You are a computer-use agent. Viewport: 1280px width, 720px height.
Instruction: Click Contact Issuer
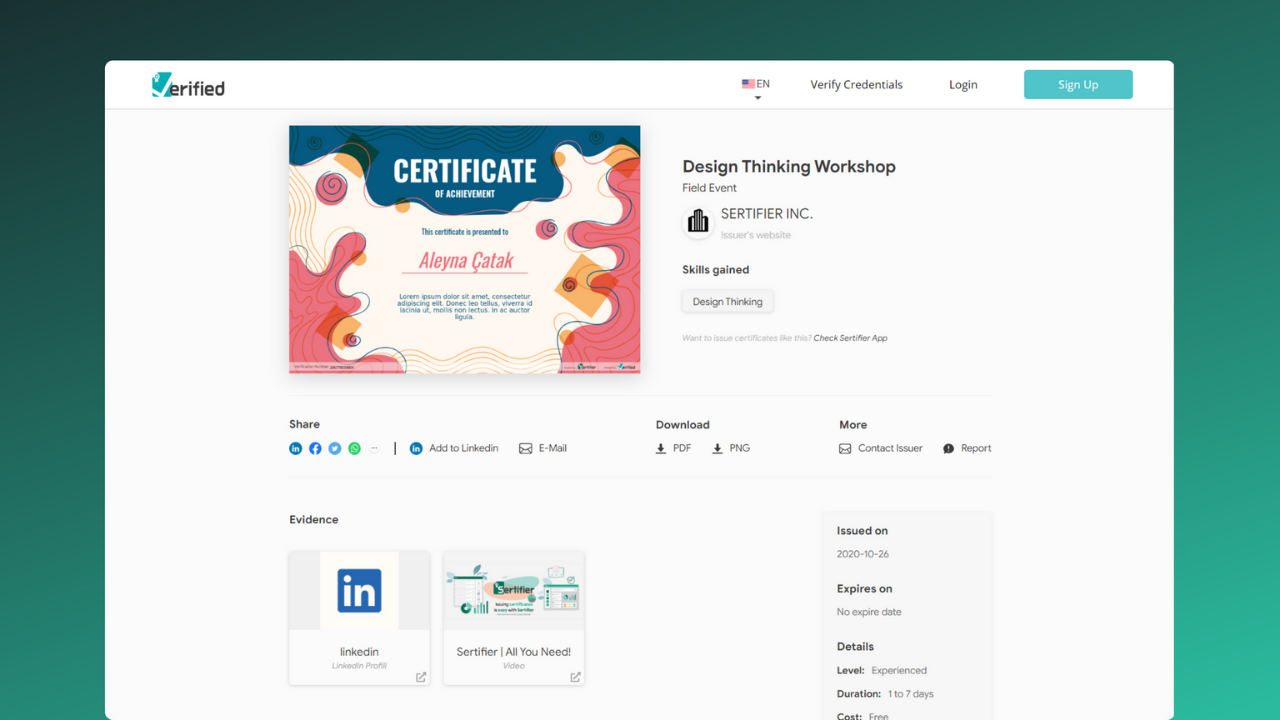[x=881, y=449]
